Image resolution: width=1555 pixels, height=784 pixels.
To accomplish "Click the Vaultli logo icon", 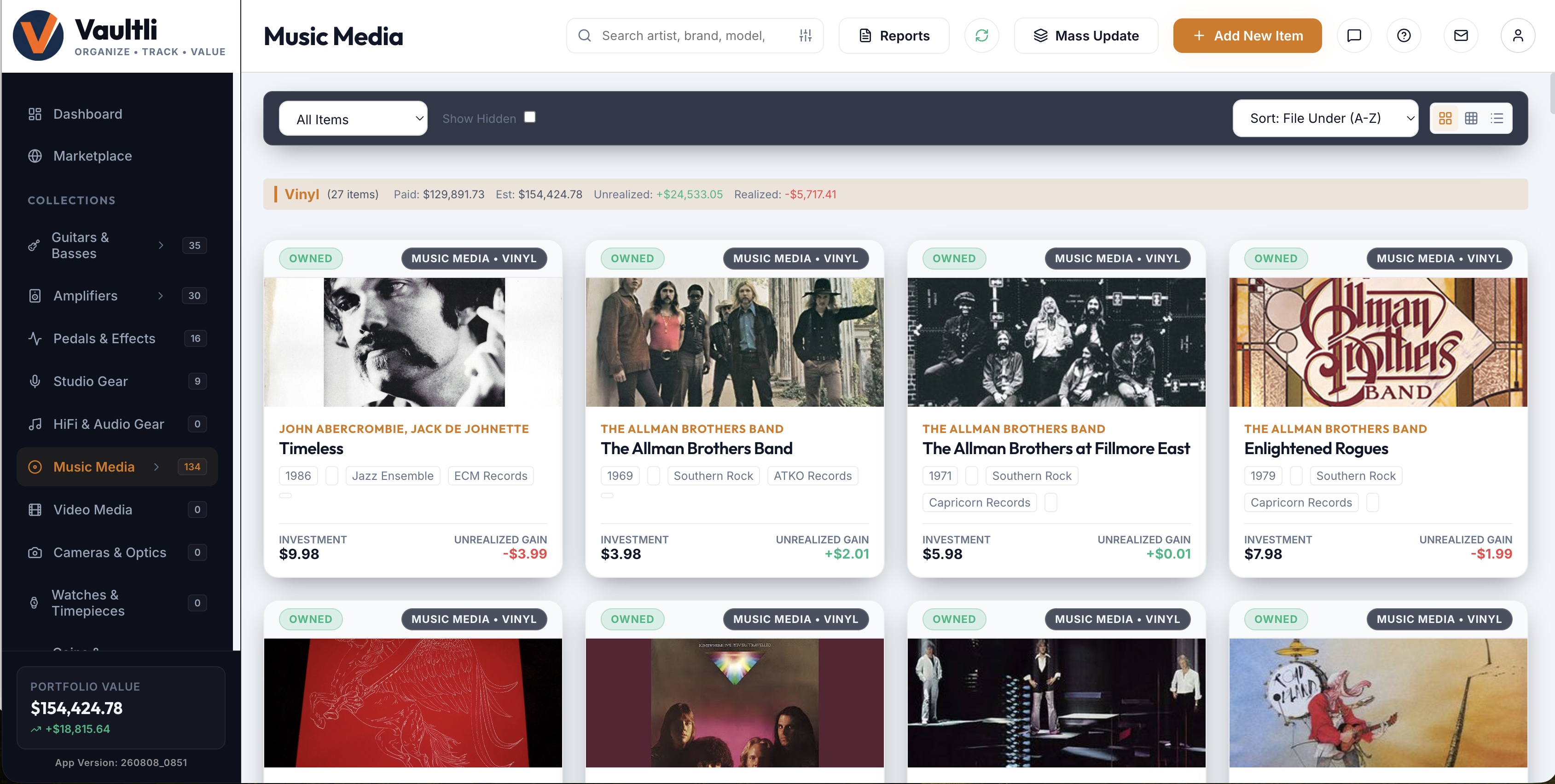I will click(x=38, y=35).
